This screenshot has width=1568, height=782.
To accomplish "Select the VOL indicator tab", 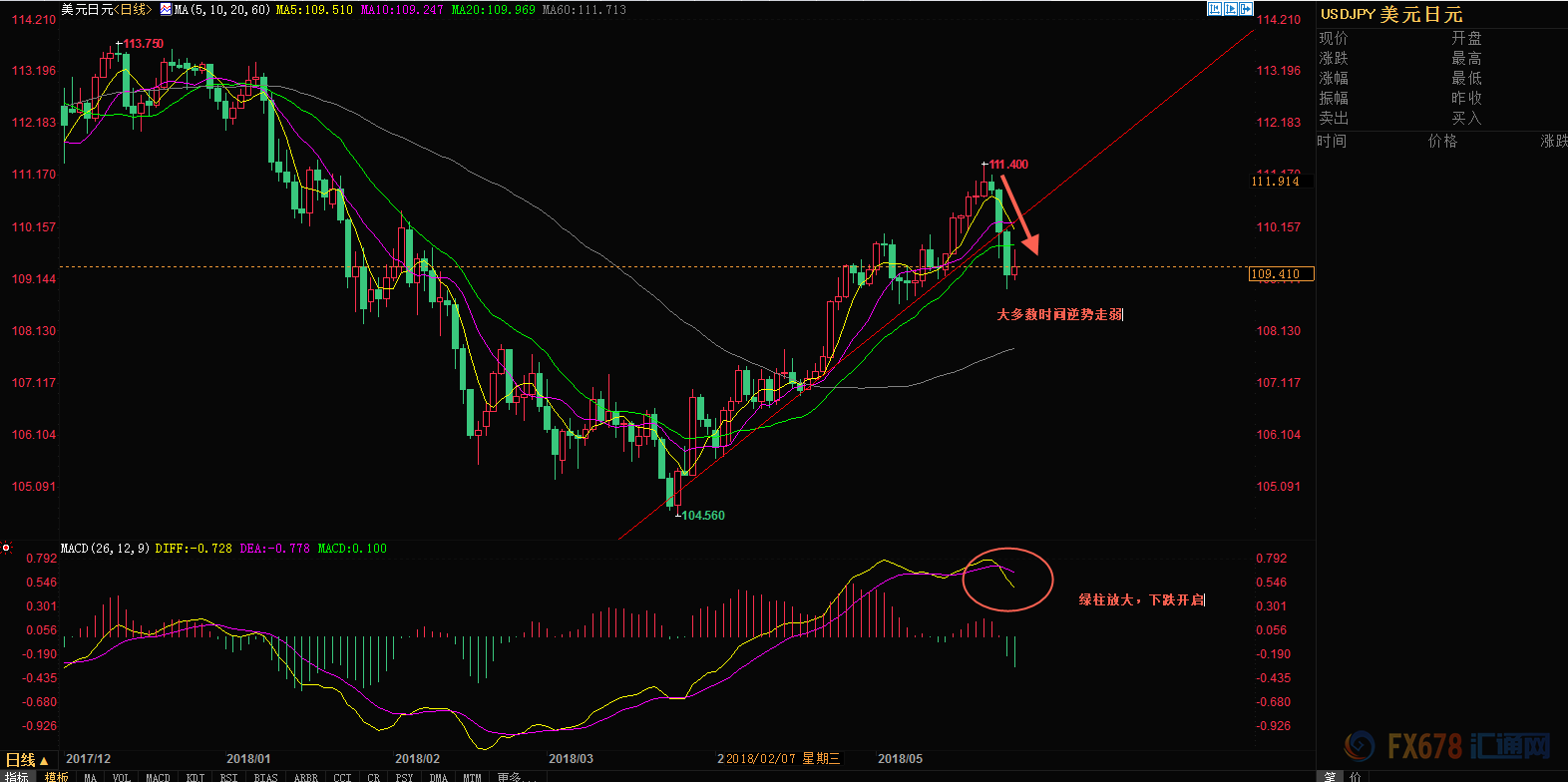I will point(121,777).
